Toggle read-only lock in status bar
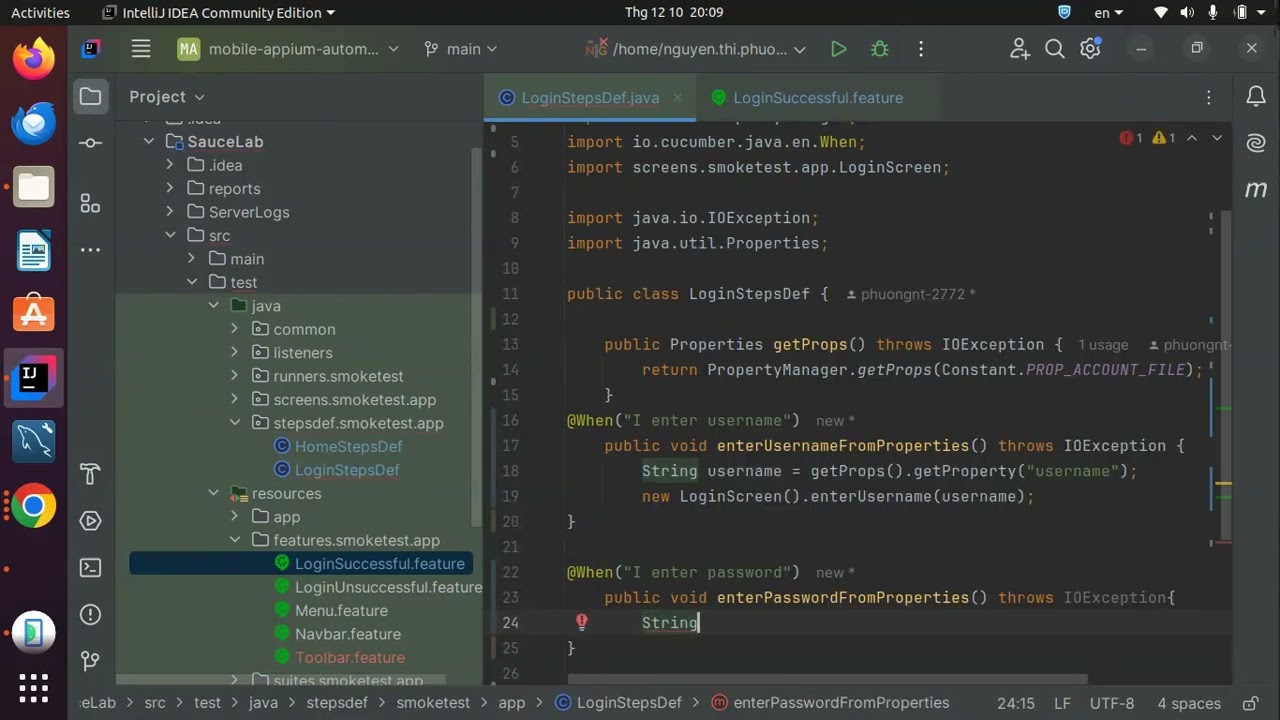 click(x=1250, y=703)
